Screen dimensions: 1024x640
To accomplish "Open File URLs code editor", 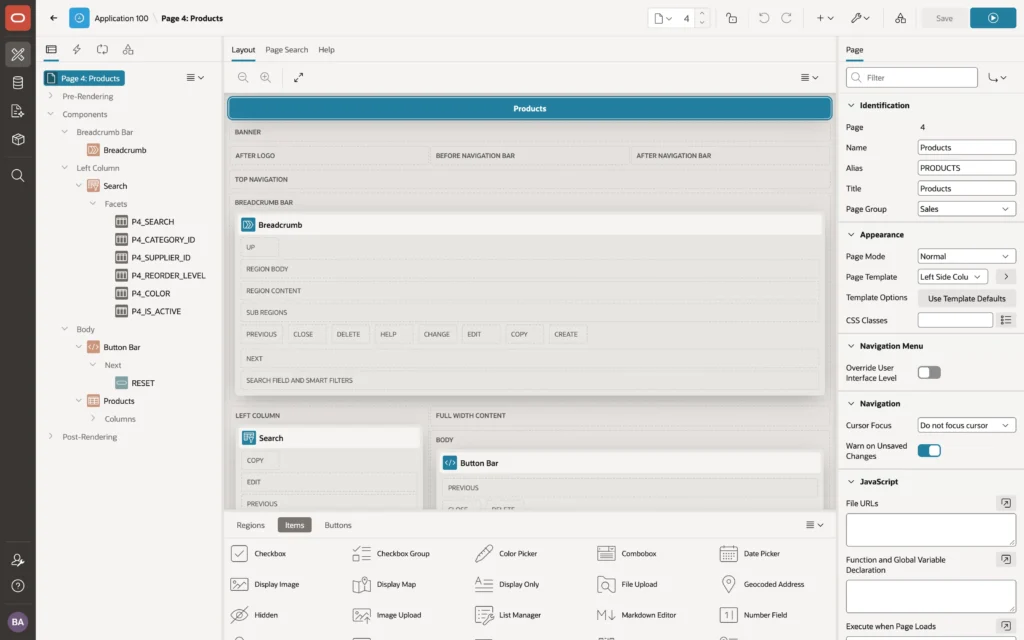I will (1006, 503).
